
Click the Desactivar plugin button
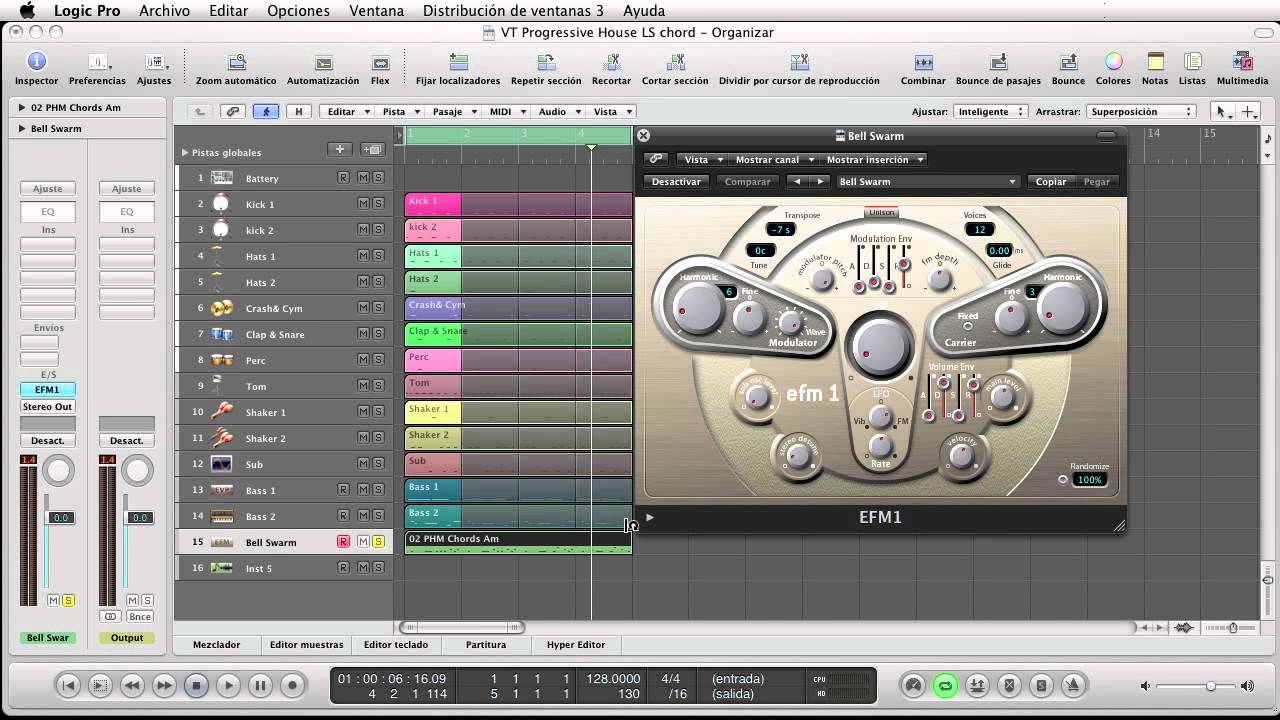676,182
